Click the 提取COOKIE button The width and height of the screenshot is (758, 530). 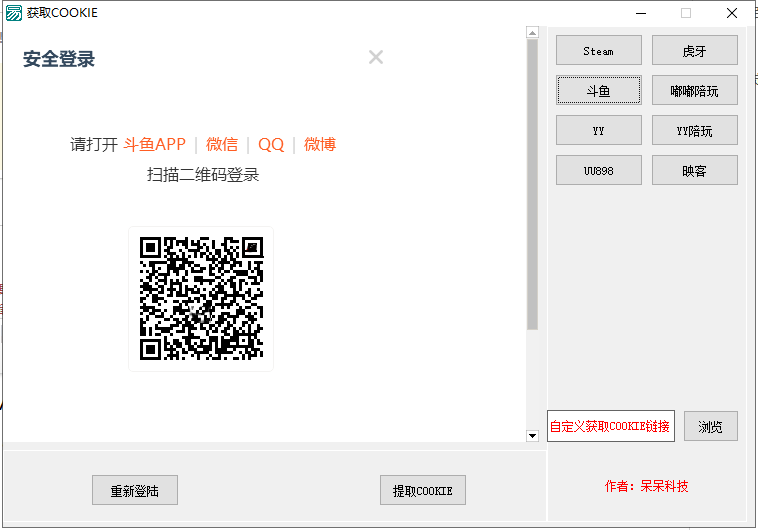click(423, 490)
